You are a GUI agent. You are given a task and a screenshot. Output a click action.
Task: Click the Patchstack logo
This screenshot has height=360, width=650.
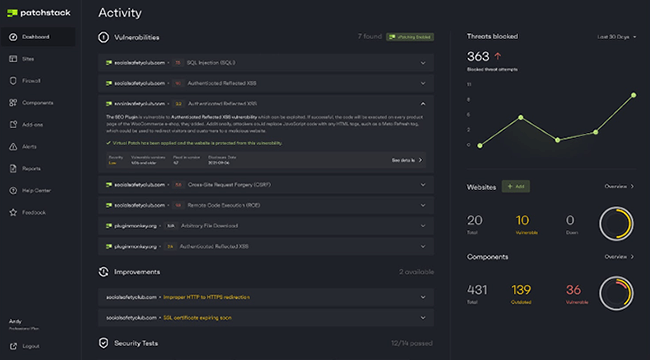tap(39, 13)
